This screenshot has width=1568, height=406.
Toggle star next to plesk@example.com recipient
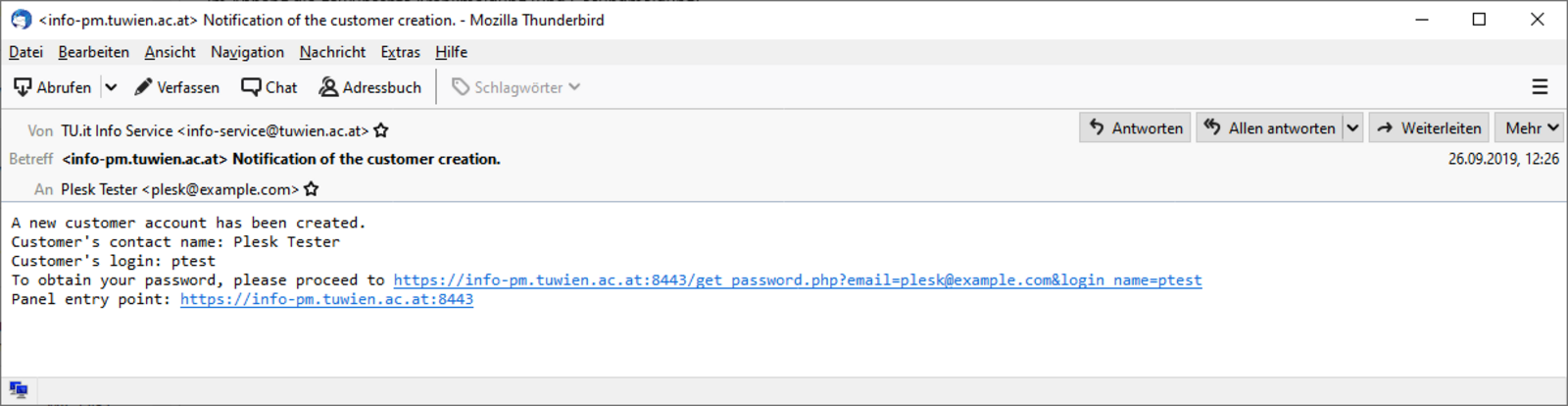(312, 189)
